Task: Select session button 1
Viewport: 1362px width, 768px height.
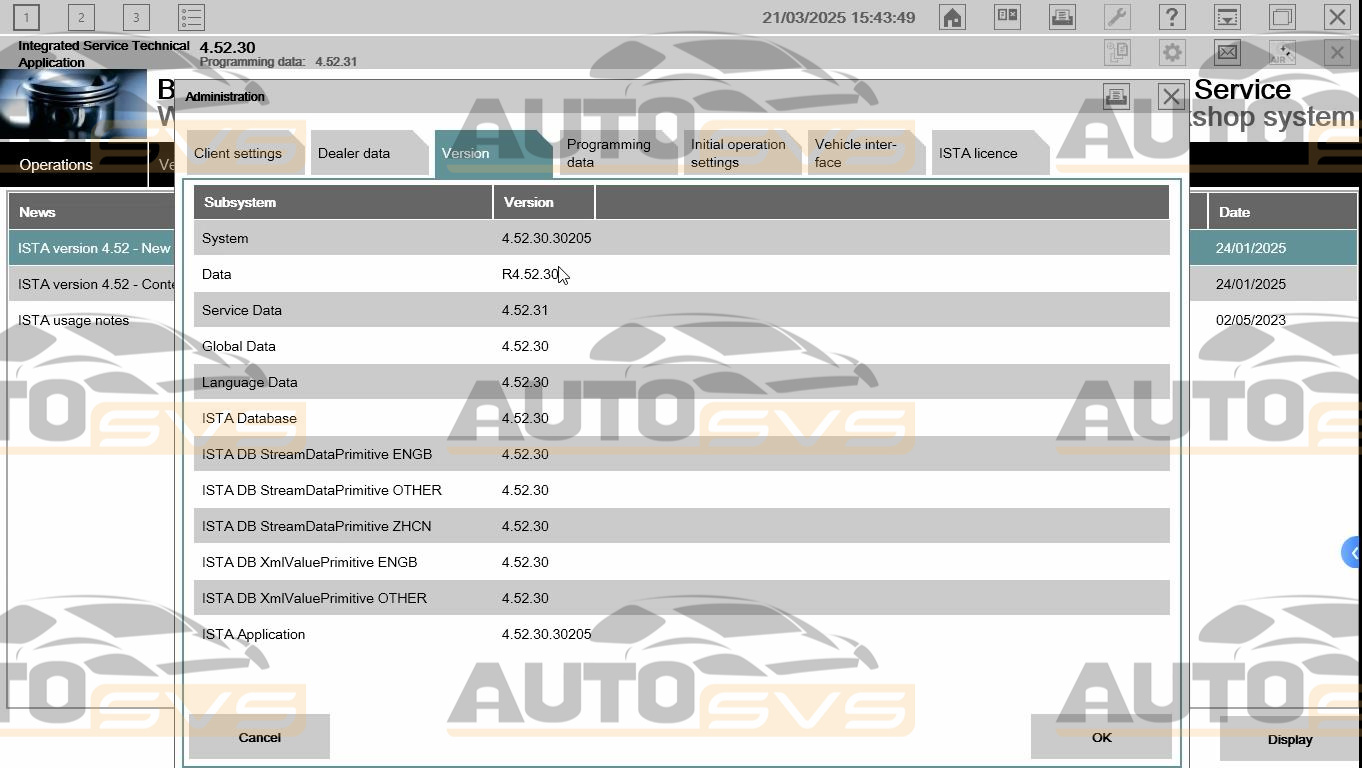Action: pos(26,17)
